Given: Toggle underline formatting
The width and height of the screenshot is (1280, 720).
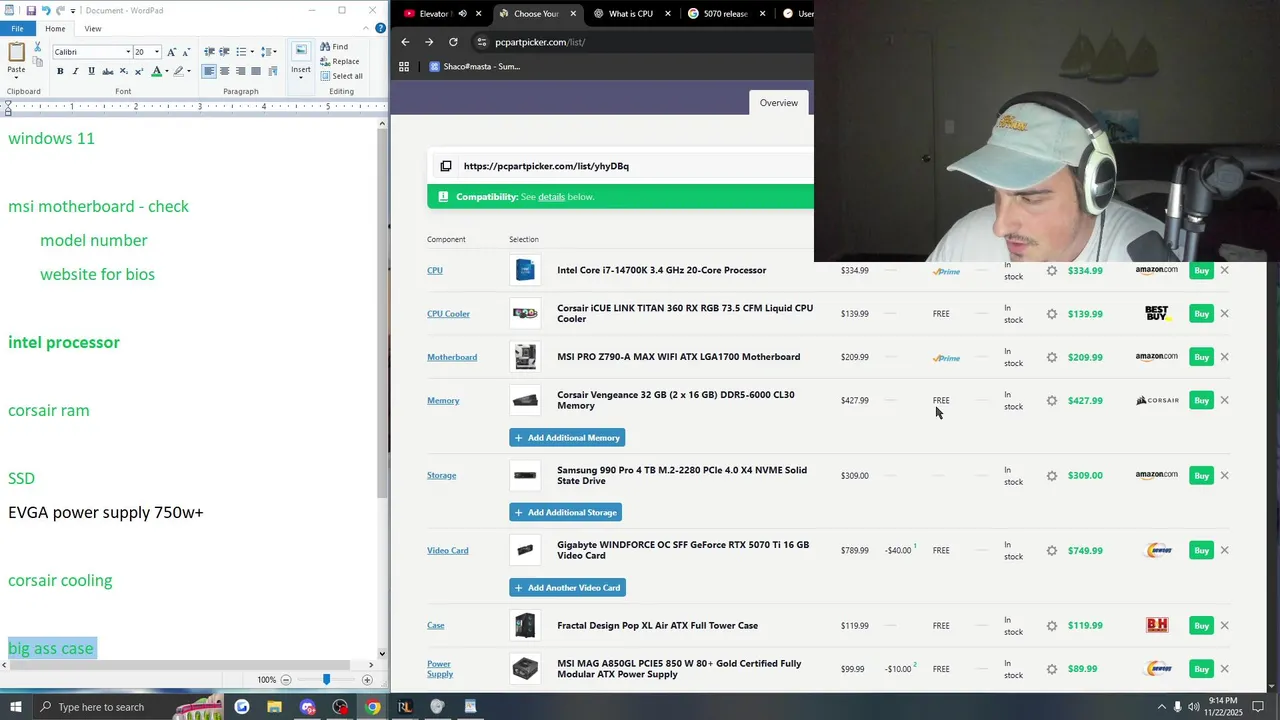Looking at the screenshot, I should tap(92, 71).
